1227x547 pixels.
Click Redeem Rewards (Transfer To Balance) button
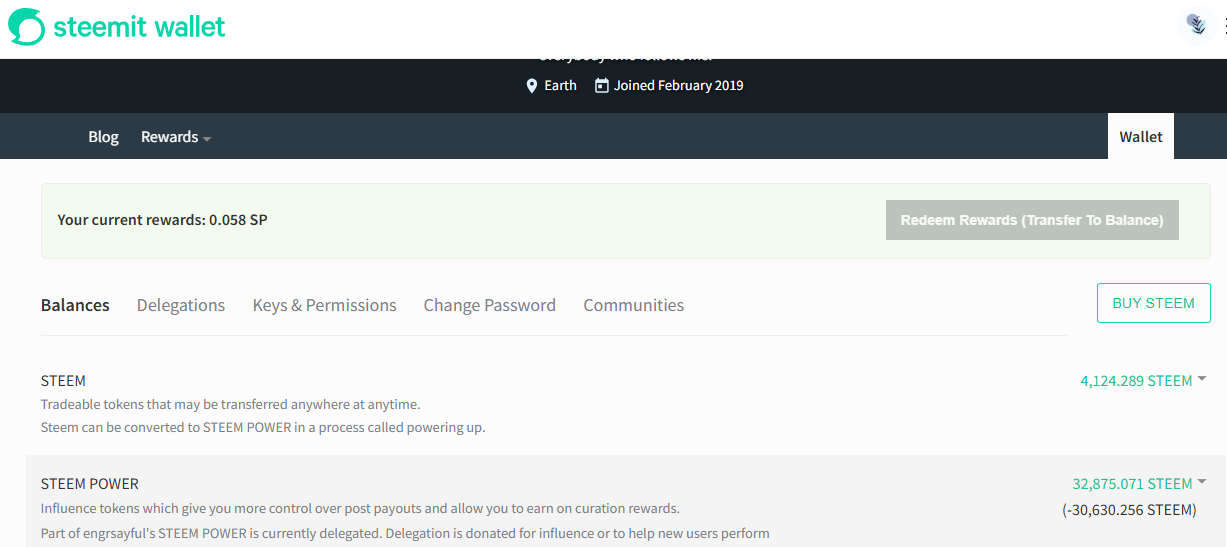(x=1032, y=220)
